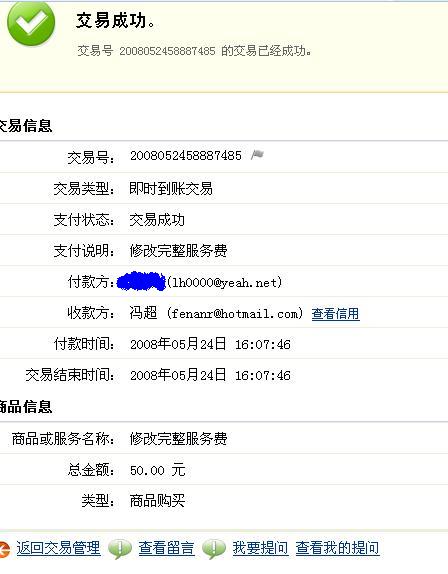Click the green bubble icon before 我要提问
This screenshot has width=448, height=574.
(x=213, y=549)
